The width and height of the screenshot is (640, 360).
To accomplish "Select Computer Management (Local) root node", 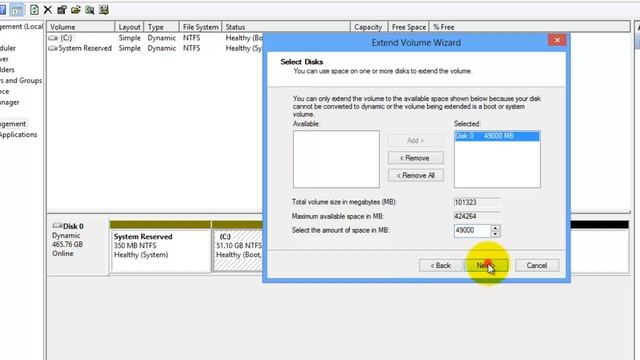I will tap(21, 27).
